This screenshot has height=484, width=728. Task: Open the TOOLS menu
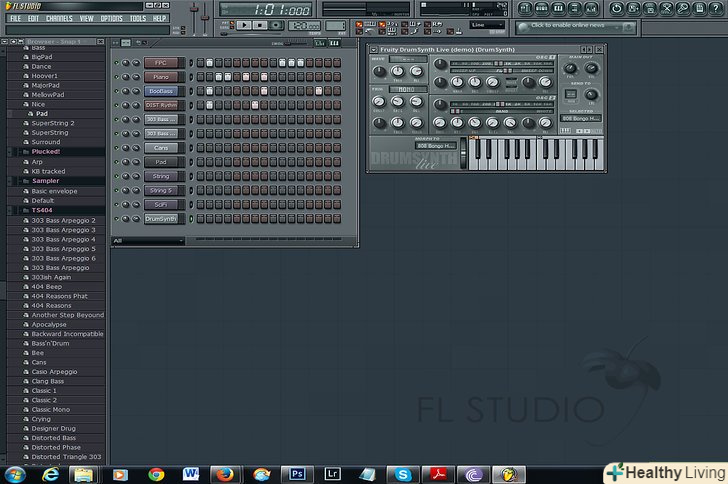(137, 18)
